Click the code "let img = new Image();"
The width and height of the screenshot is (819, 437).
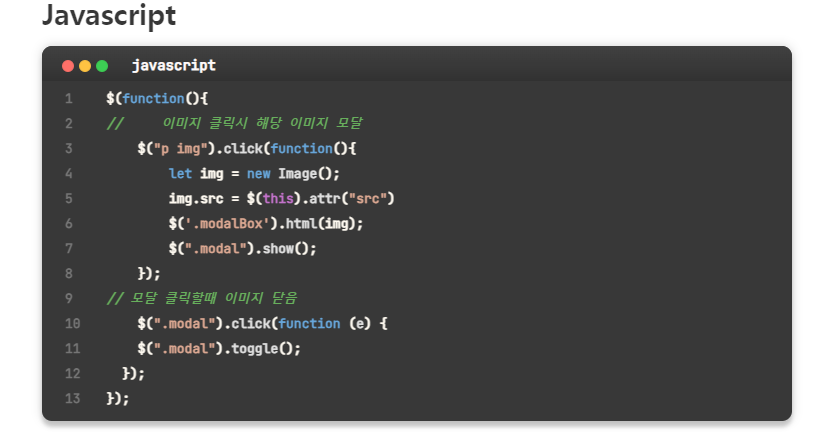(254, 174)
